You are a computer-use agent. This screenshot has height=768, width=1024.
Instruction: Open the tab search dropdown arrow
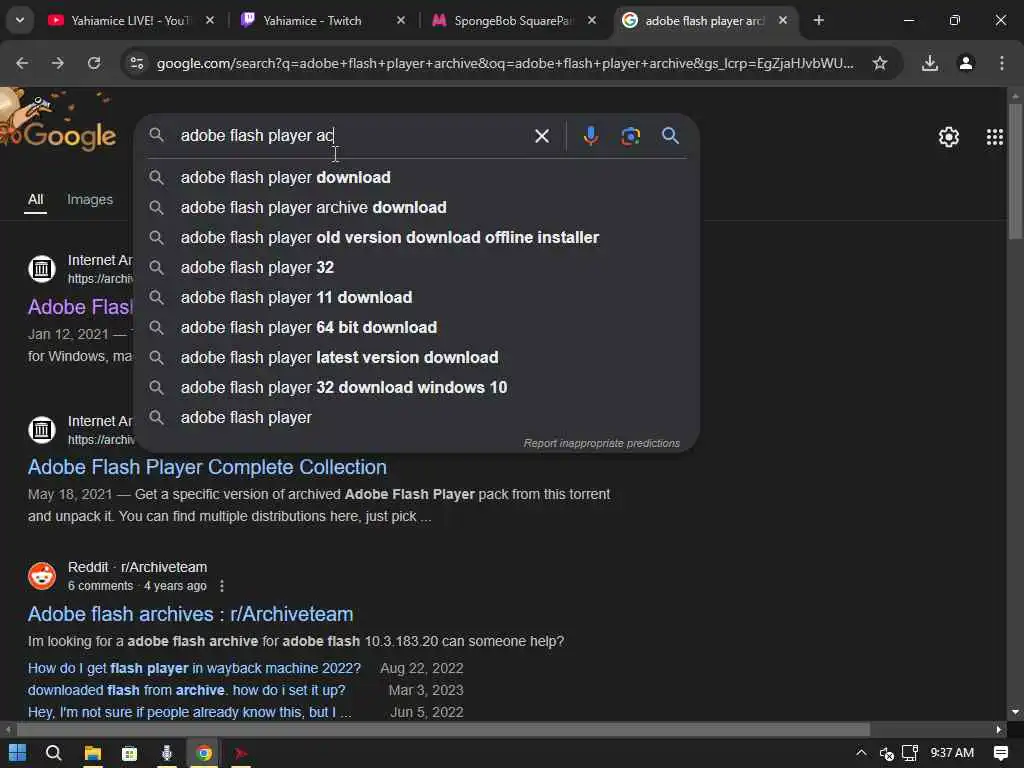[20, 20]
